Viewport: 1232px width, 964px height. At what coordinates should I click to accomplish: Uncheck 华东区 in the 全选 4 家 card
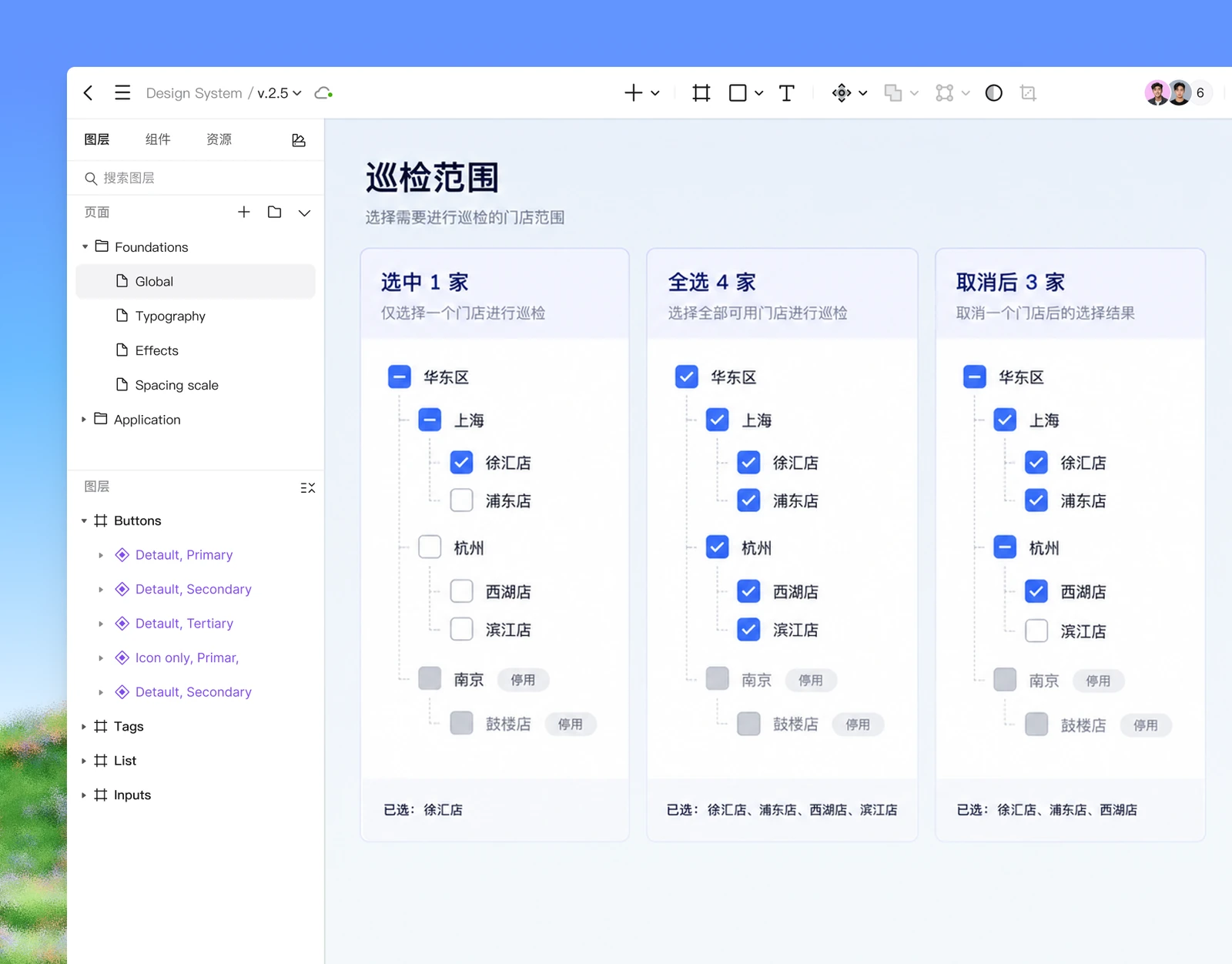[686, 377]
